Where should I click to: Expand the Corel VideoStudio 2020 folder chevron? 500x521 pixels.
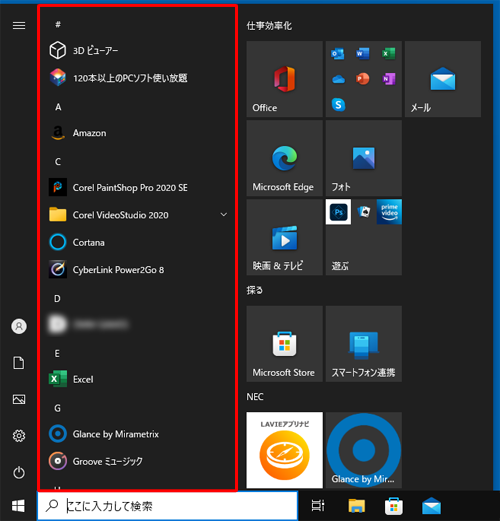point(224,215)
